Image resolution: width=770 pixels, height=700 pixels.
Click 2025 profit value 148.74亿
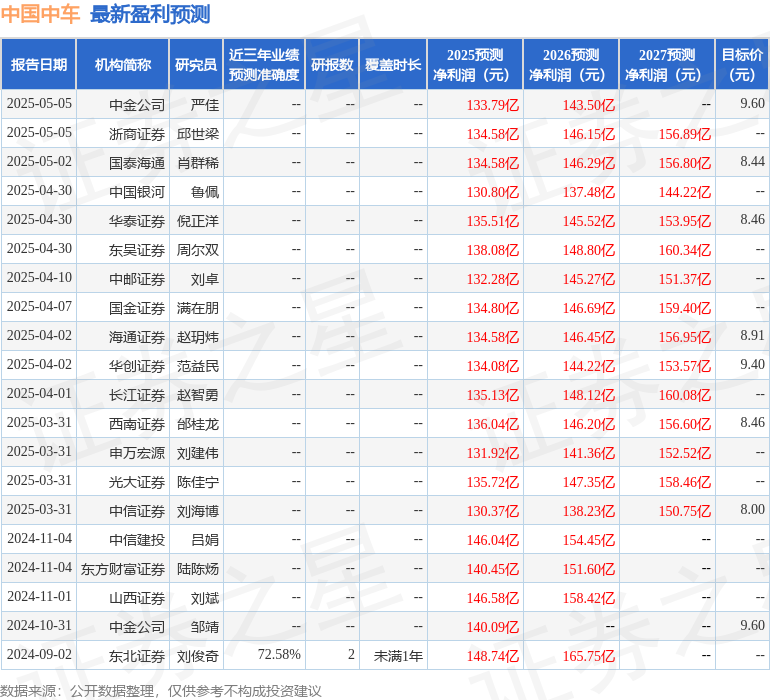coord(493,656)
